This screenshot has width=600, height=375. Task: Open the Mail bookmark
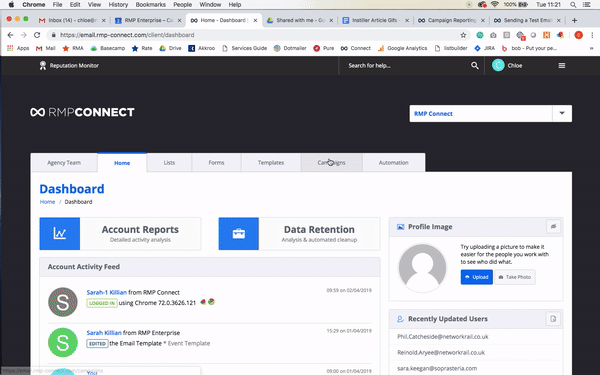(46, 48)
